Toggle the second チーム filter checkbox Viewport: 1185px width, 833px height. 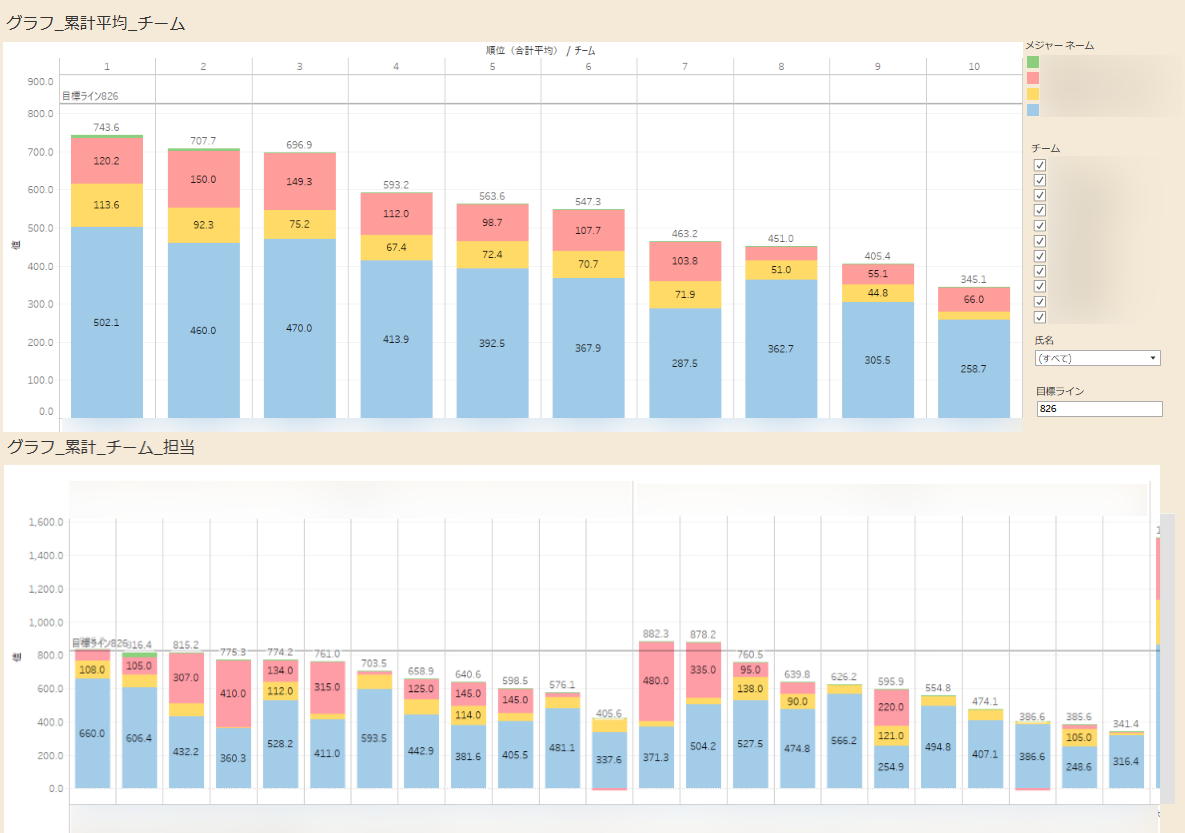[x=1040, y=180]
